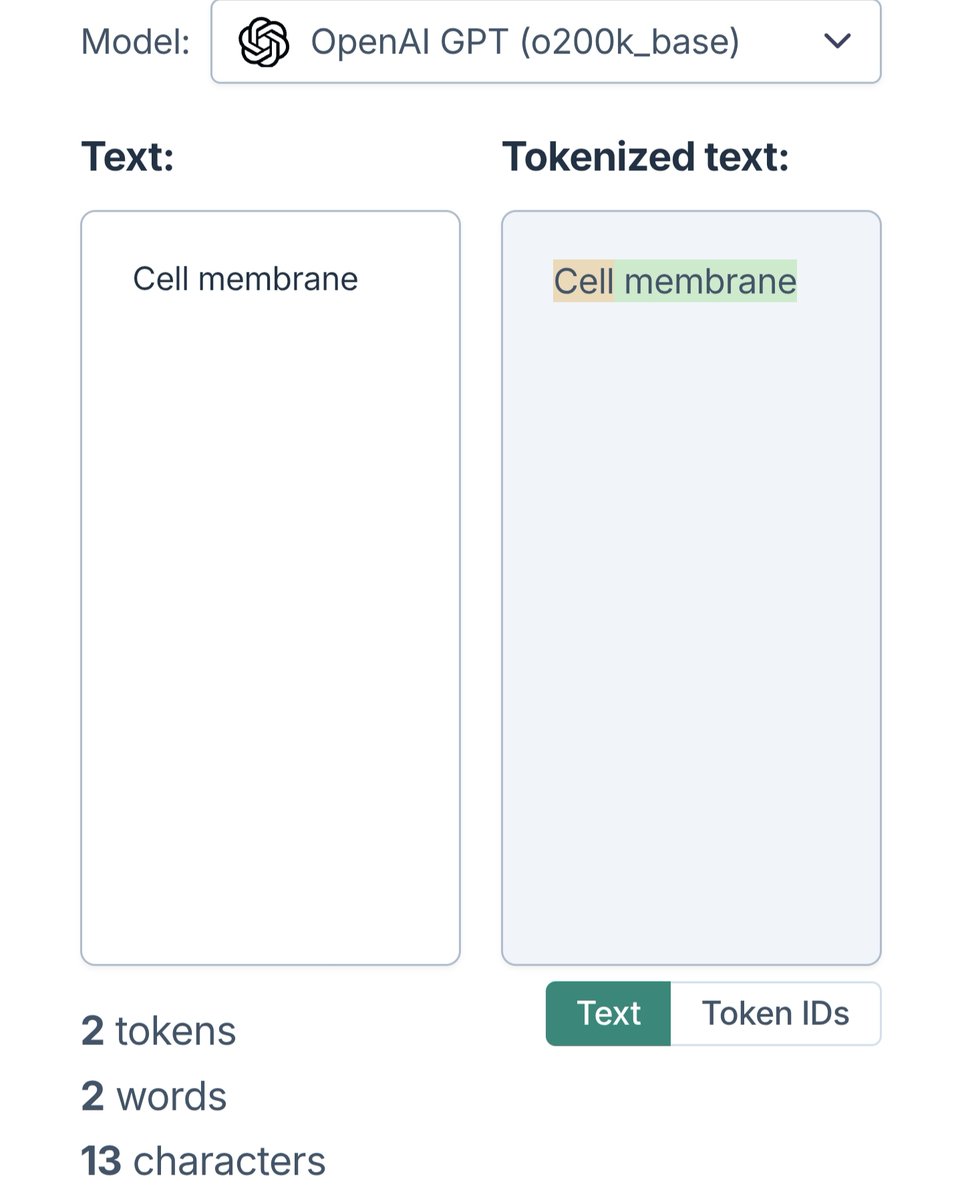Switch to the Token IDs view

(775, 1014)
